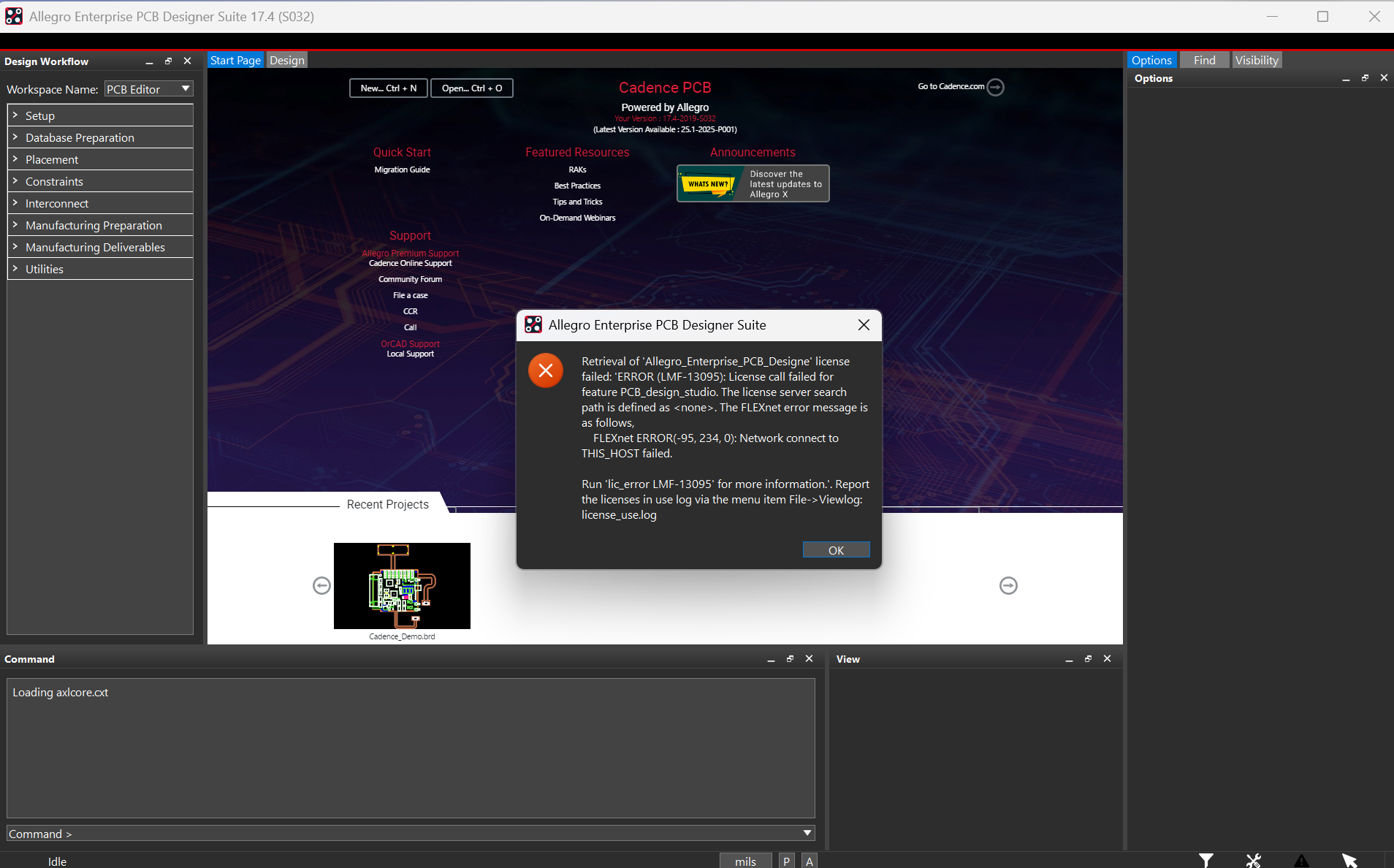Float the Options panel
The height and width of the screenshot is (868, 1394).
[x=1365, y=78]
